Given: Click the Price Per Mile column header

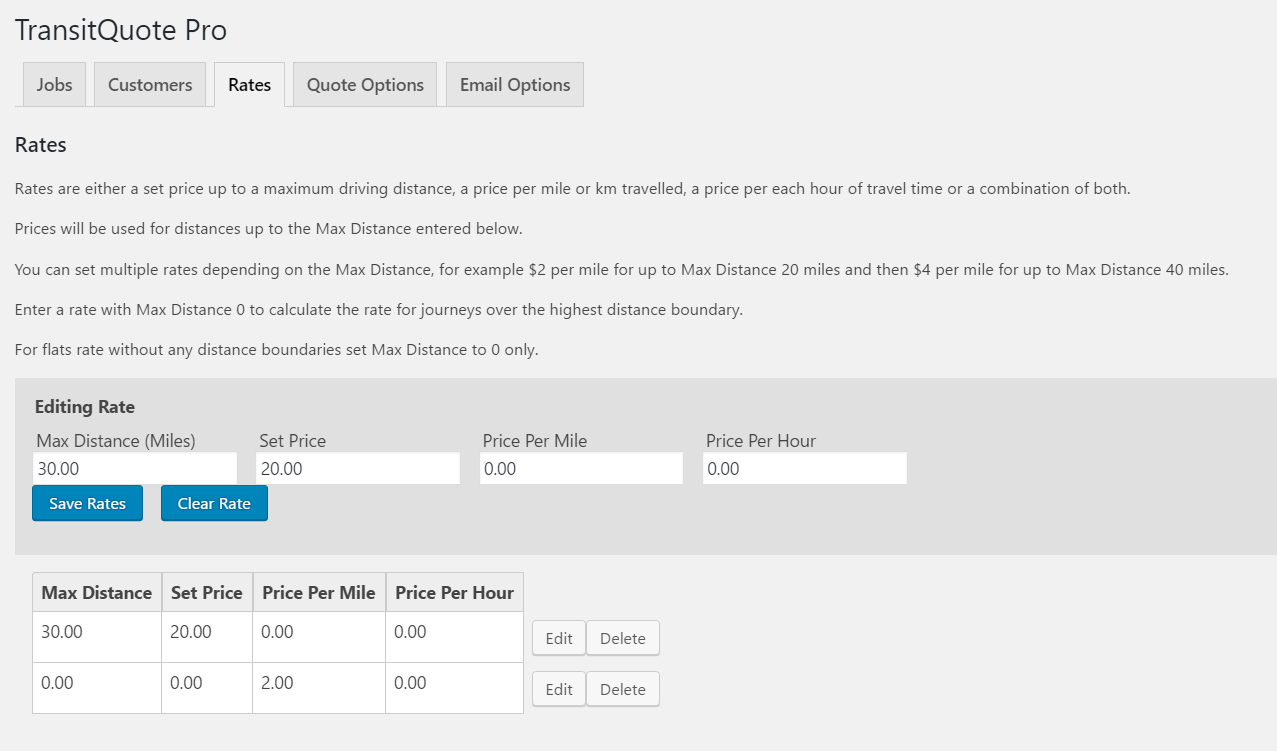Looking at the screenshot, I should click(319, 592).
